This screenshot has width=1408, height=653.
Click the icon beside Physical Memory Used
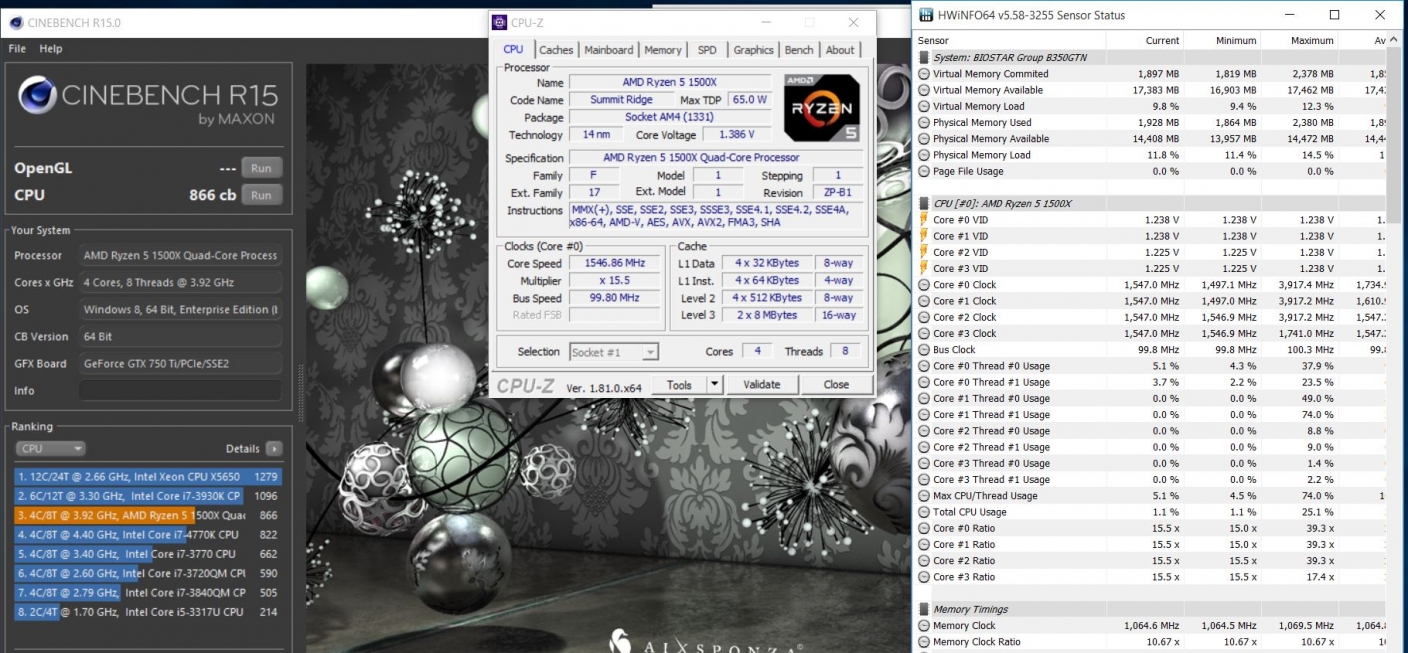(924, 122)
